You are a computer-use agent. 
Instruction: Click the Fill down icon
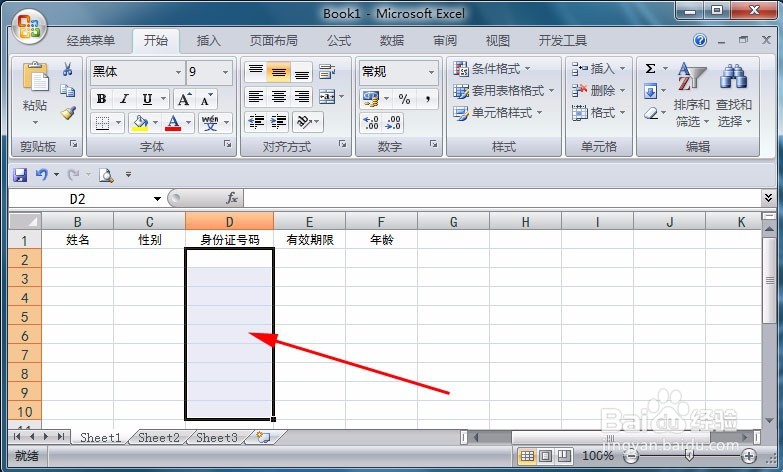tap(650, 91)
